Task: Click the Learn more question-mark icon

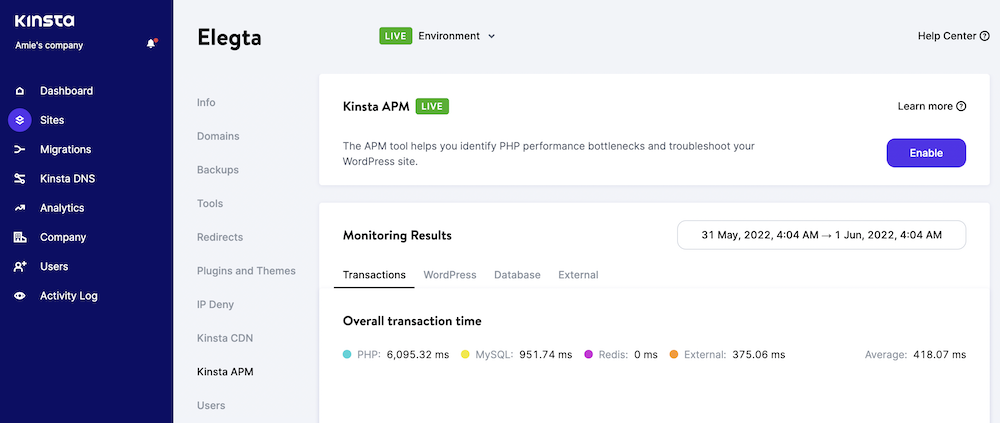Action: [961, 107]
